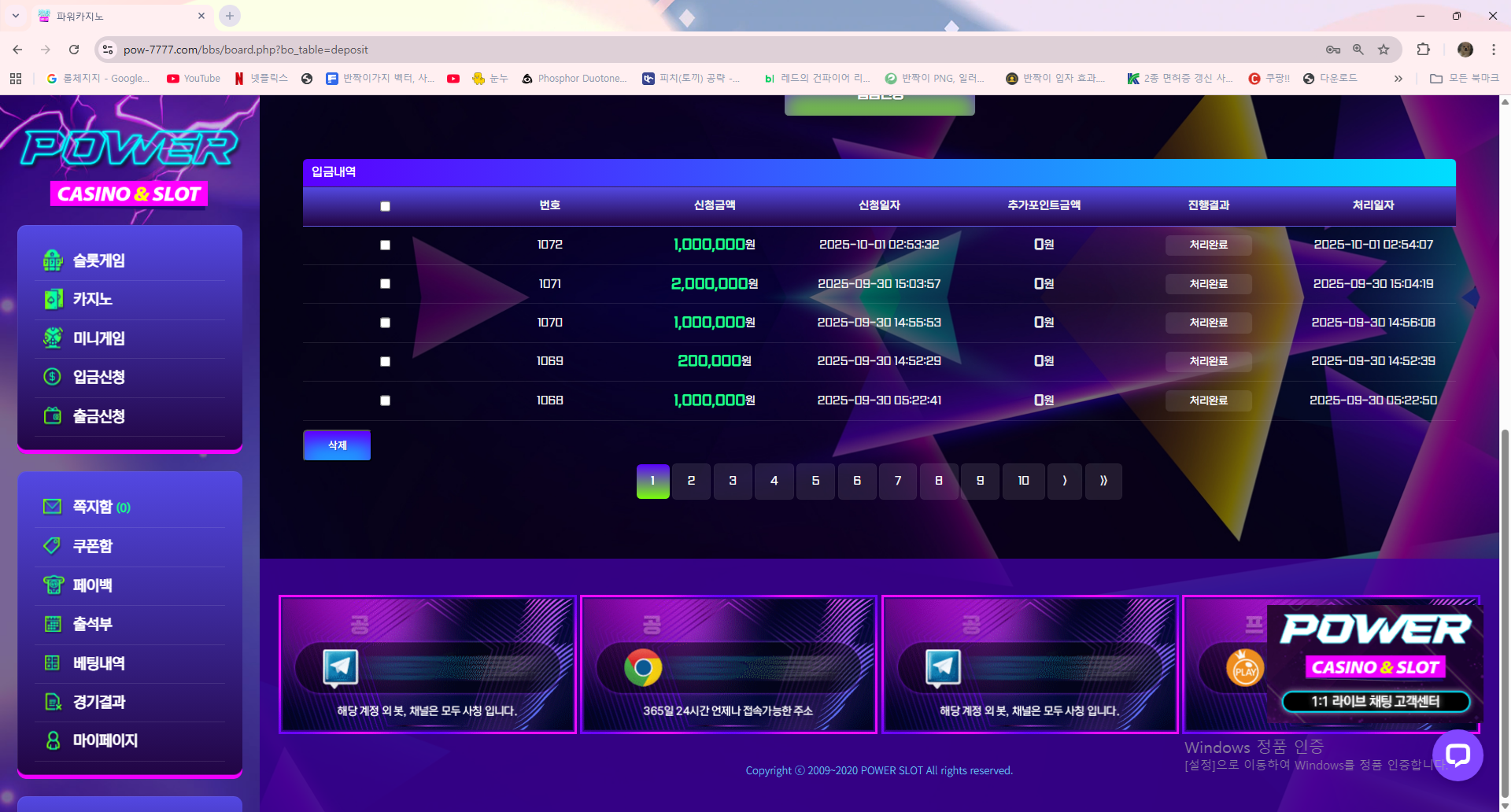Screen dimensions: 1511x812
Task: Click 처리완료 button for entry 1071
Action: [x=1208, y=284]
